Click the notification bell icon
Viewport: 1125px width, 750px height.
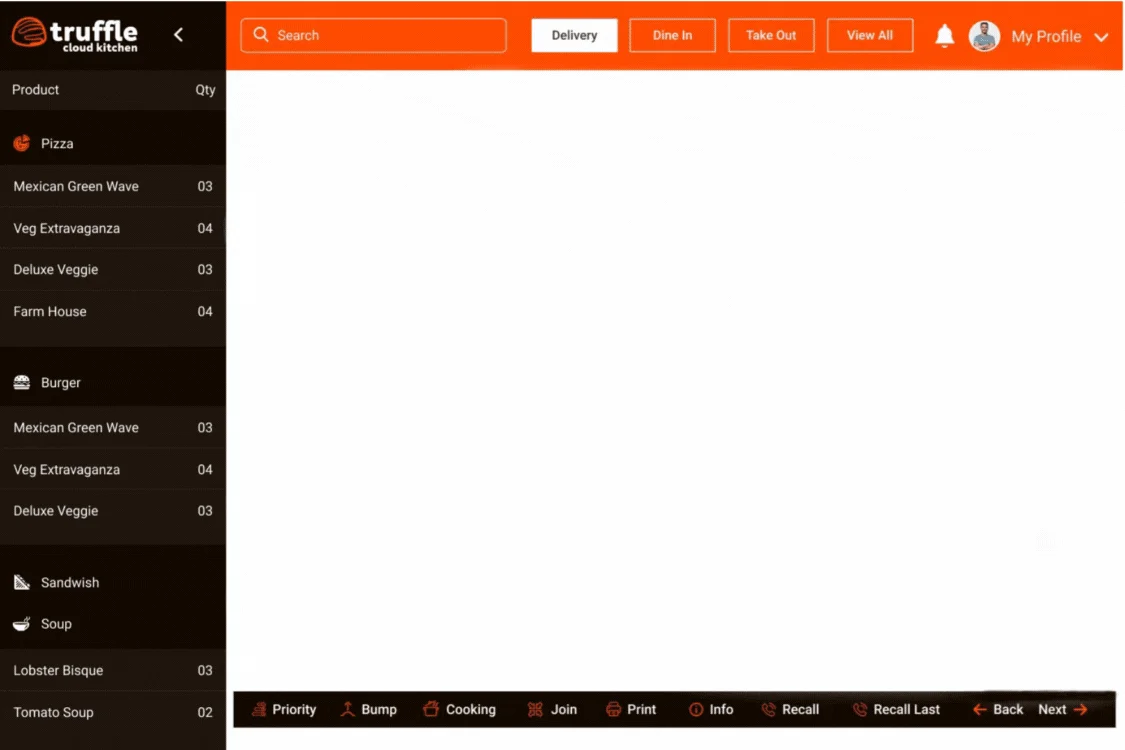tap(944, 36)
